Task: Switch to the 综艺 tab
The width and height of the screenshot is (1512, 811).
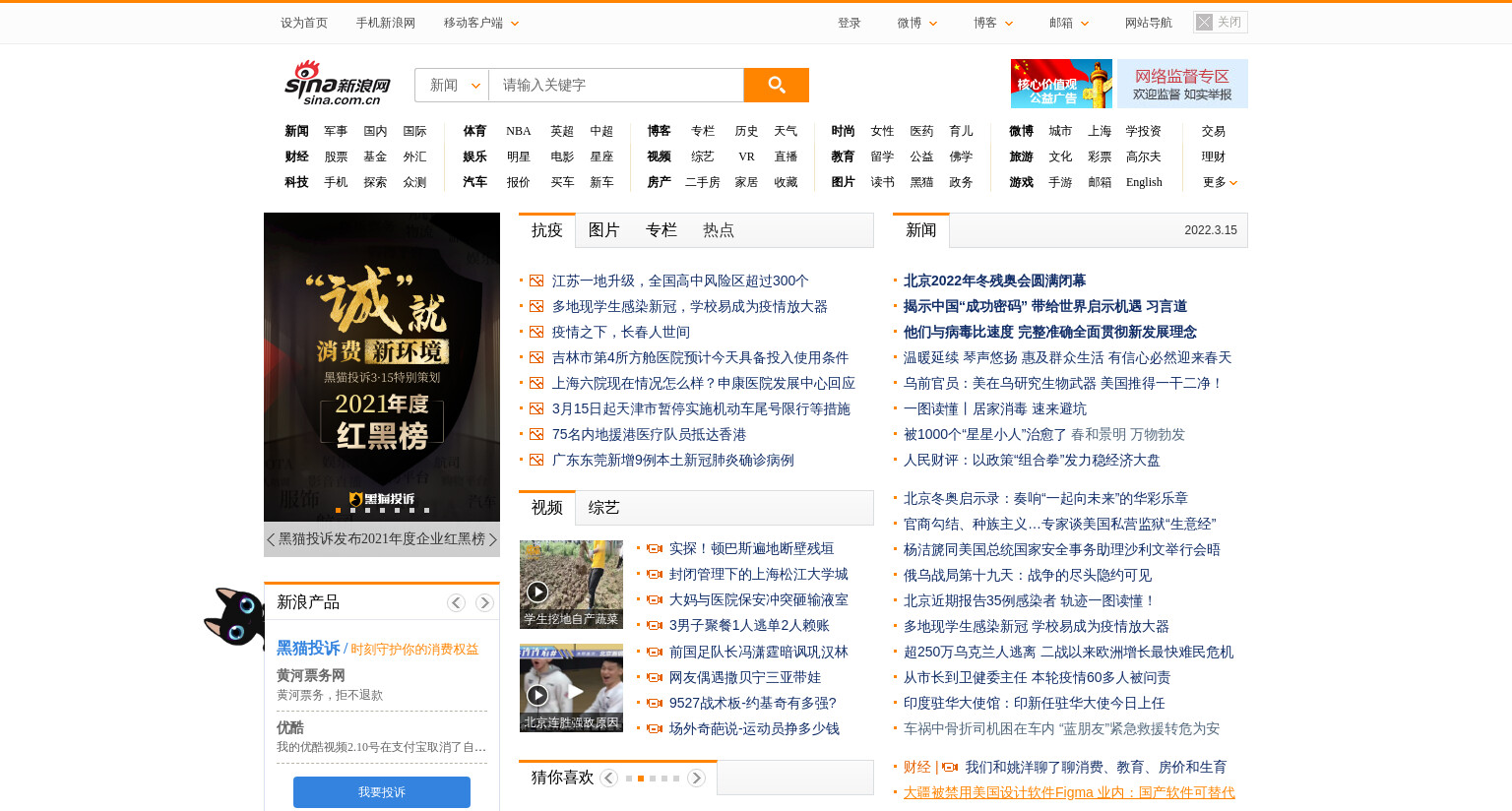Action: [x=603, y=508]
